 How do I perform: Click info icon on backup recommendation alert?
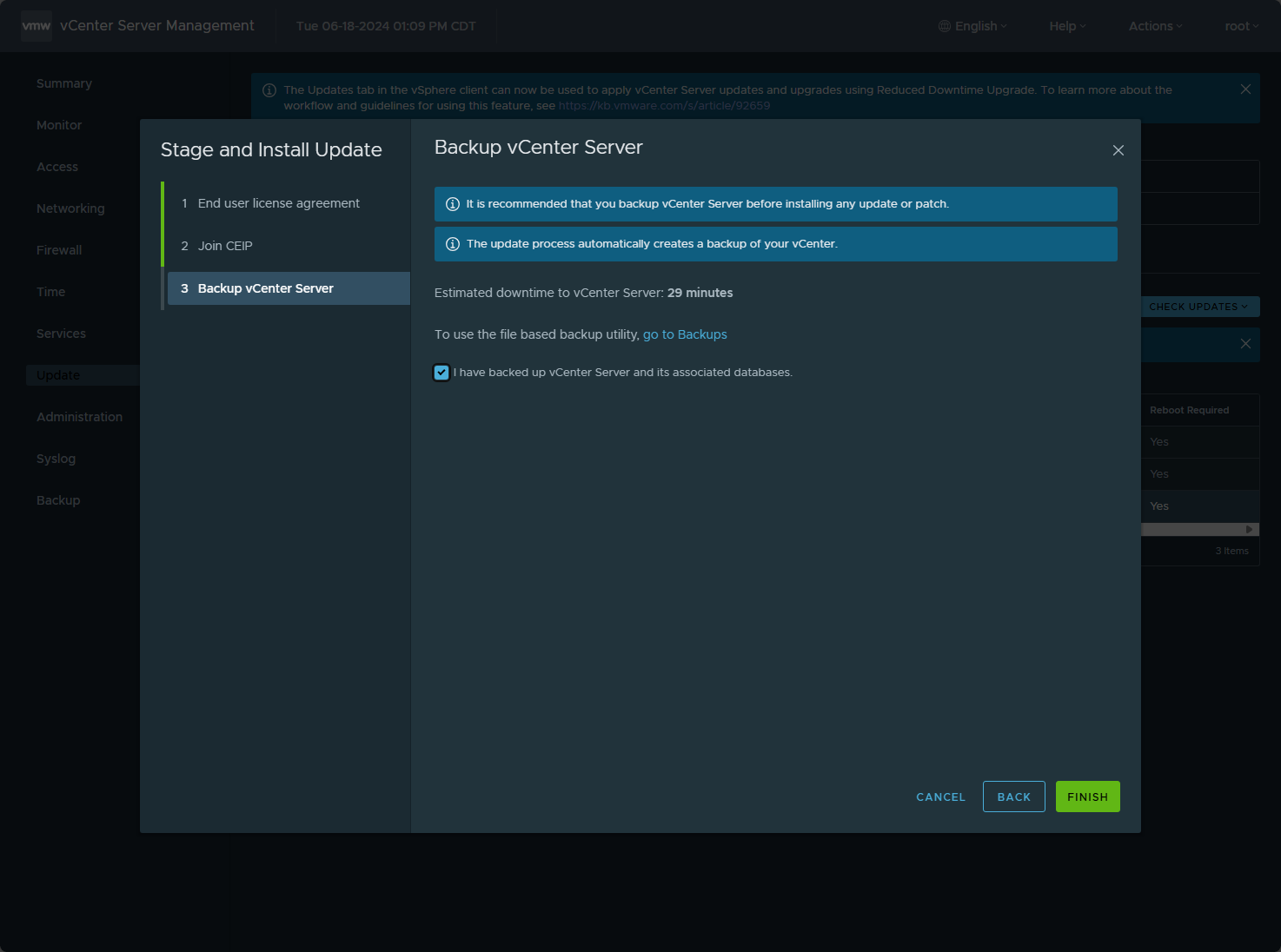tap(453, 204)
